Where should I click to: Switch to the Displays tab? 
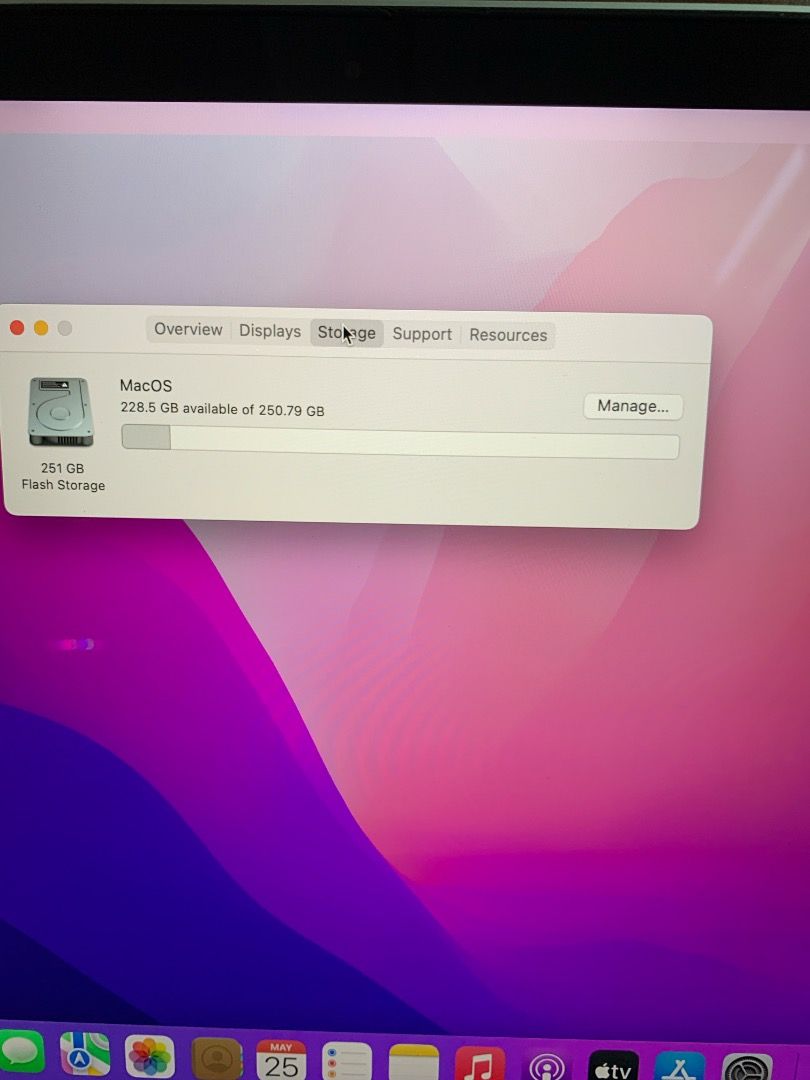click(x=269, y=331)
